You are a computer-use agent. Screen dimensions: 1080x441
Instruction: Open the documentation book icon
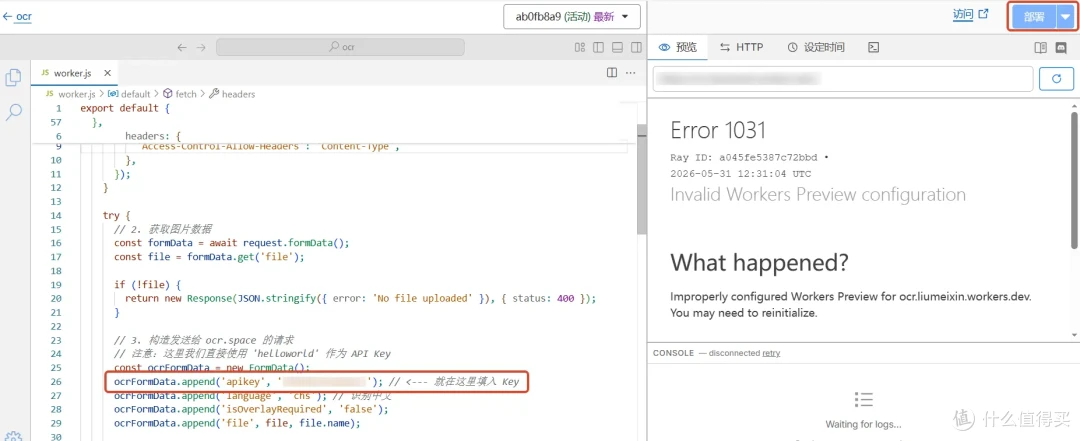point(1041,48)
